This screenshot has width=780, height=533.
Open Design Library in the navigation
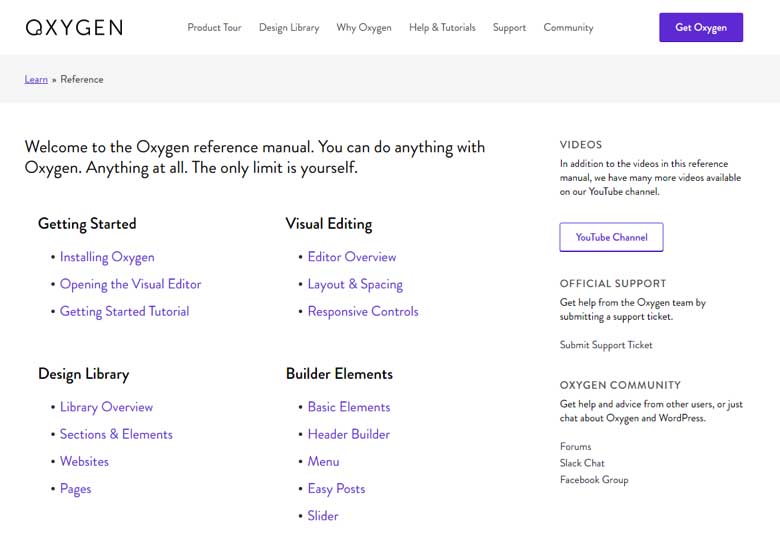coord(289,28)
